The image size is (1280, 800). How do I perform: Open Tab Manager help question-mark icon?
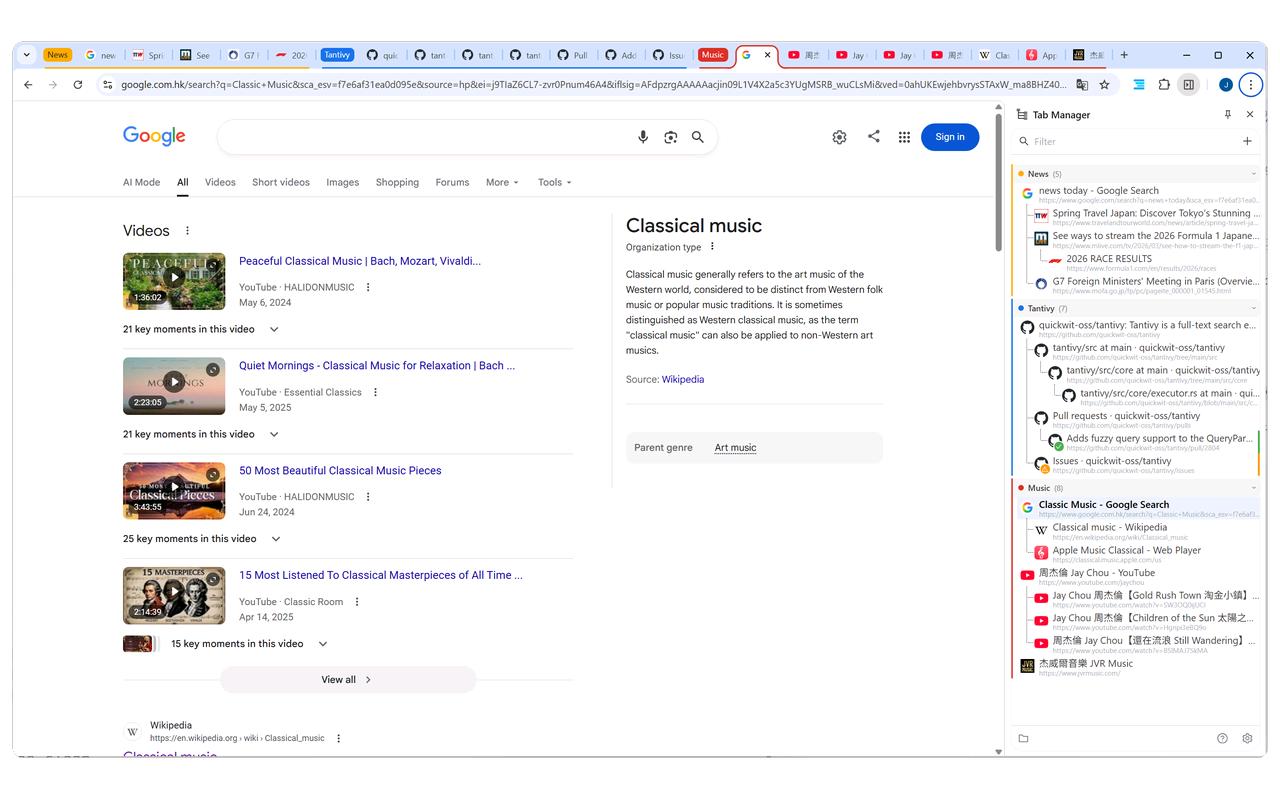pos(1222,738)
